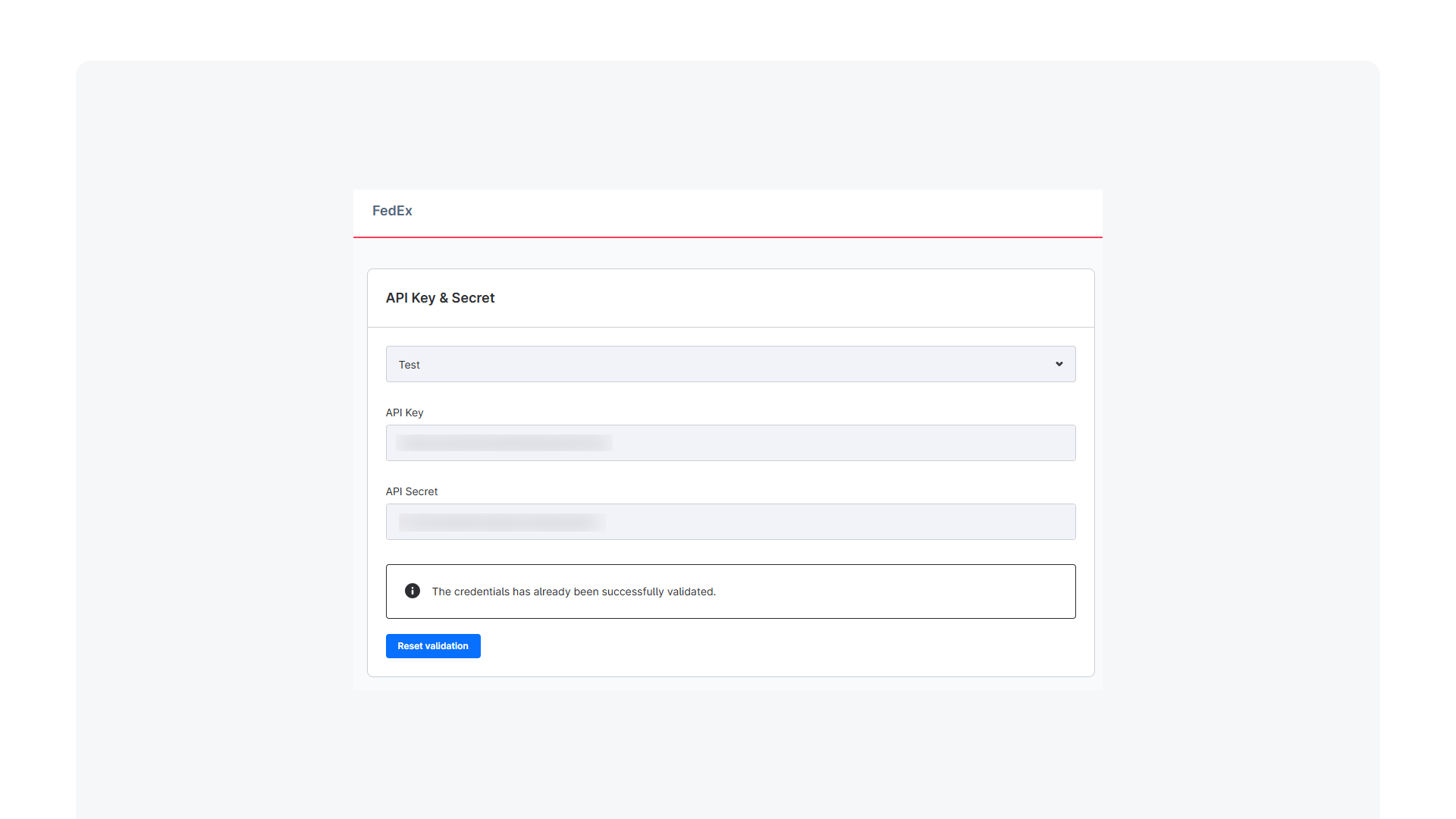Select the FedEx tab header
The width and height of the screenshot is (1456, 819).
392,211
